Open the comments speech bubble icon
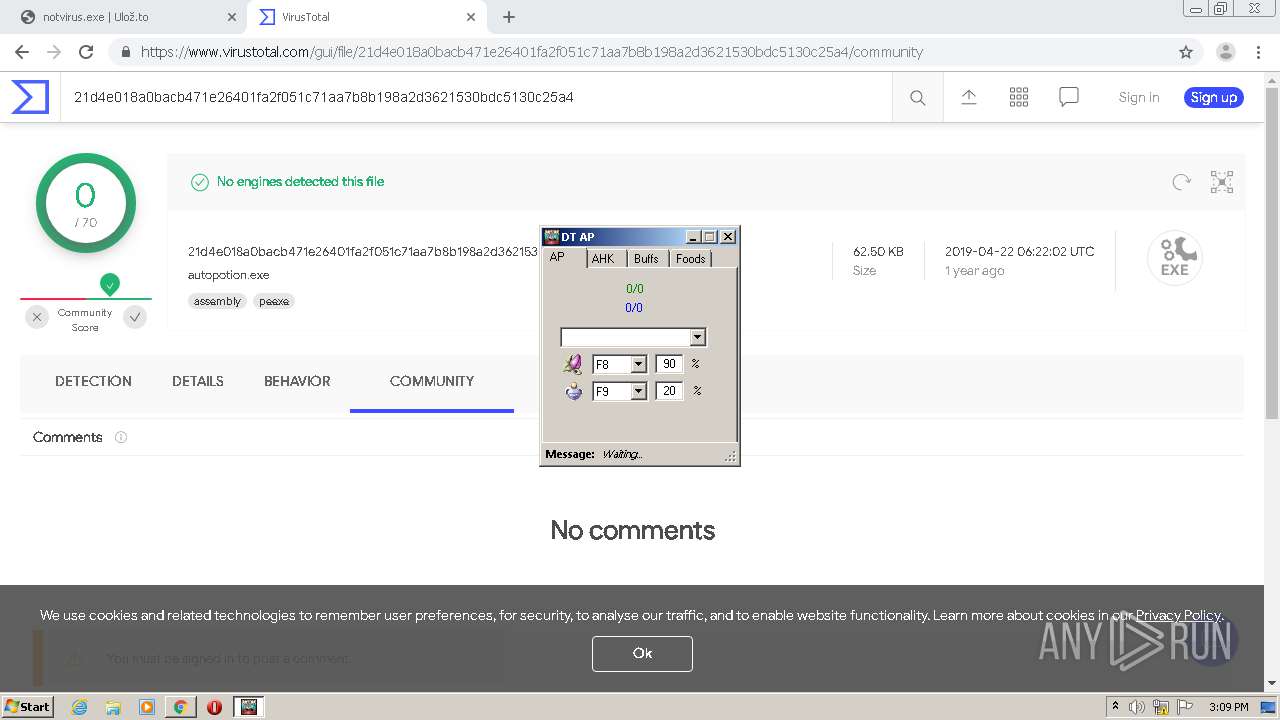The image size is (1280, 720). [x=1069, y=97]
